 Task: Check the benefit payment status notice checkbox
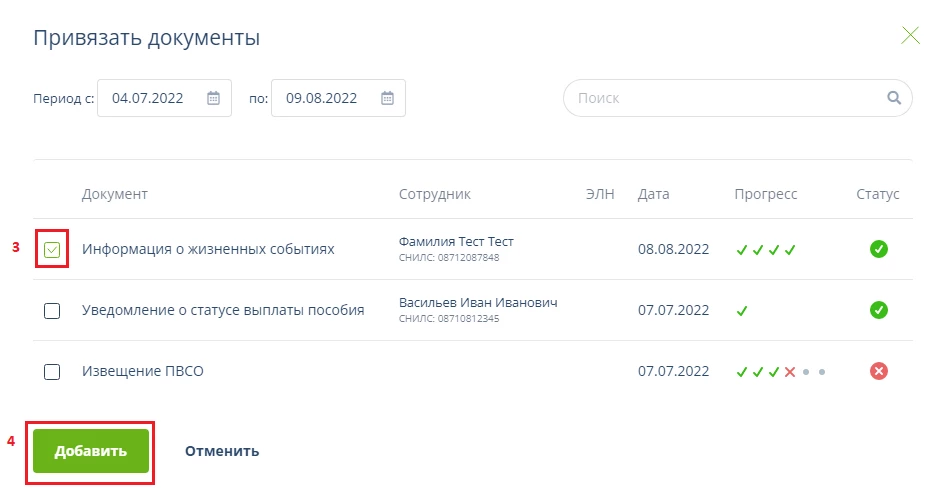coord(52,311)
